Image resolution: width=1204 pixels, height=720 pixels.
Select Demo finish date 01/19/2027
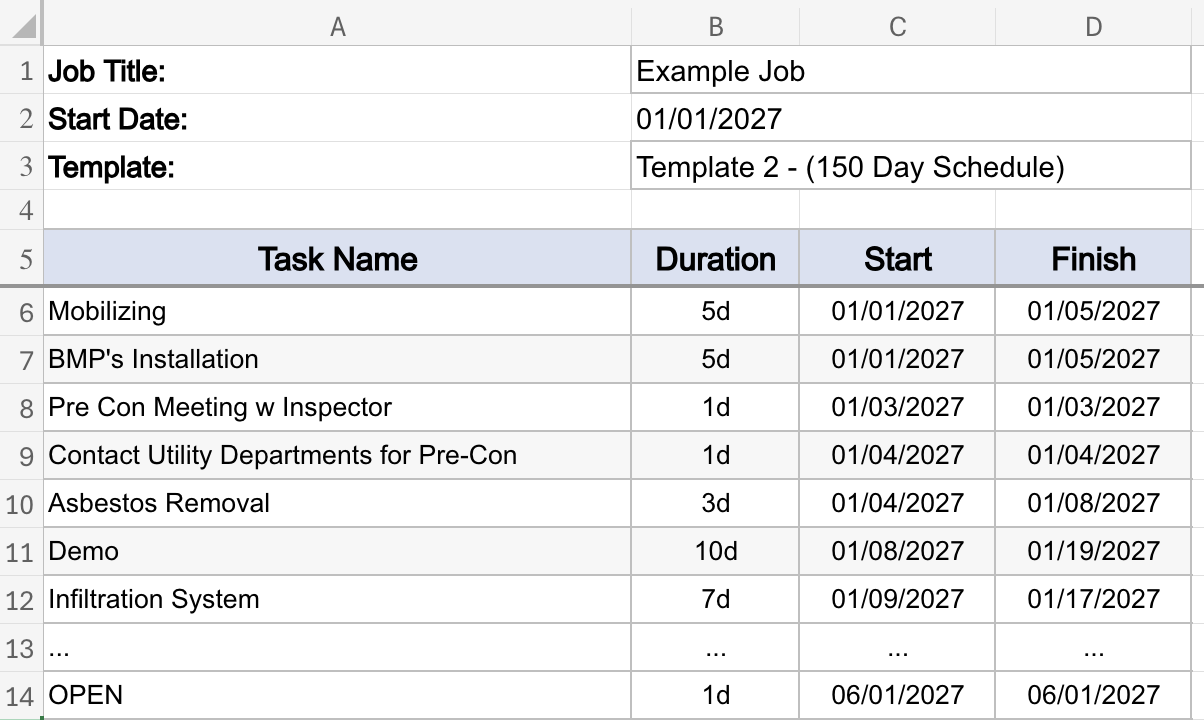tap(1093, 551)
